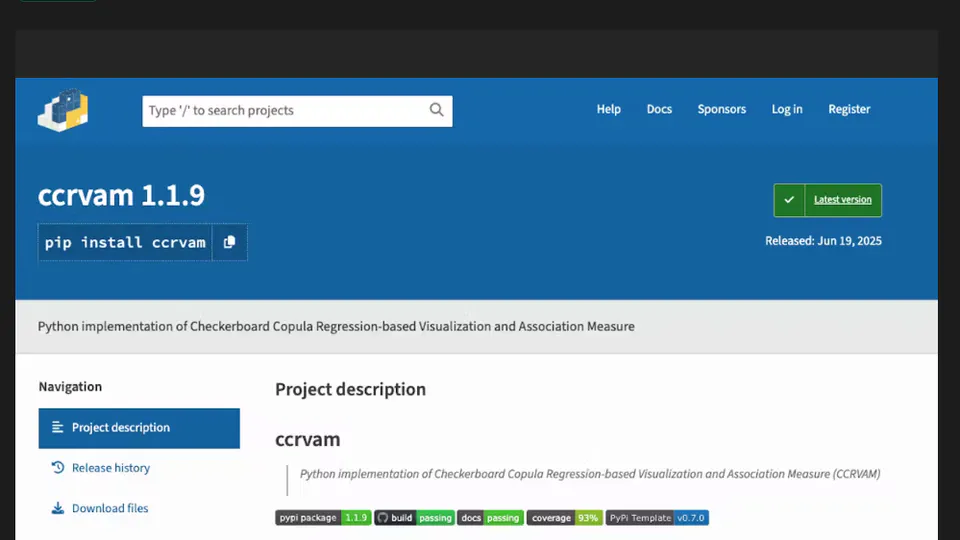Viewport: 960px width, 540px height.
Task: Focus the search projects input field
Action: (x=284, y=110)
